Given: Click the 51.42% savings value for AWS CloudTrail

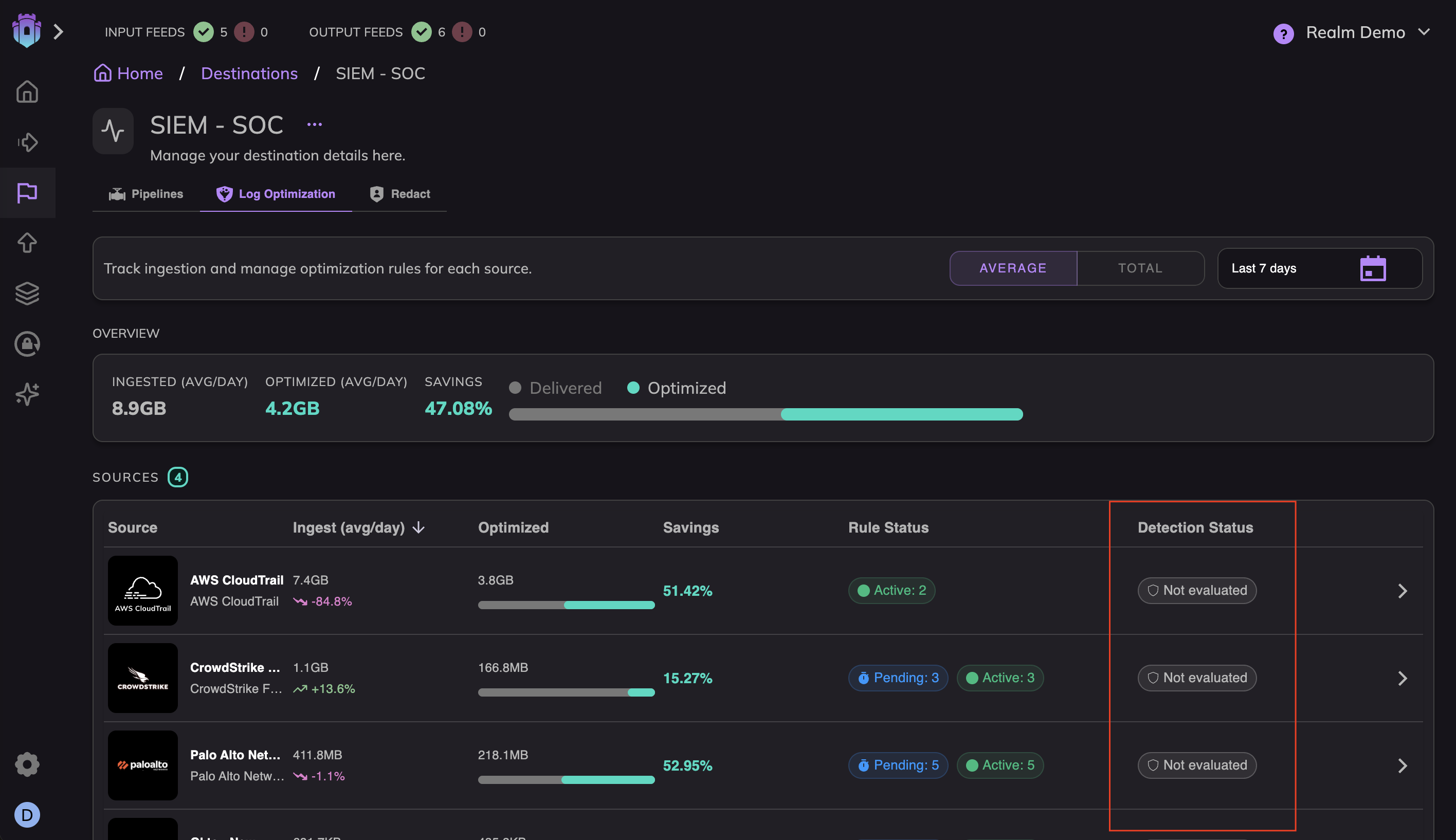Looking at the screenshot, I should pos(687,591).
